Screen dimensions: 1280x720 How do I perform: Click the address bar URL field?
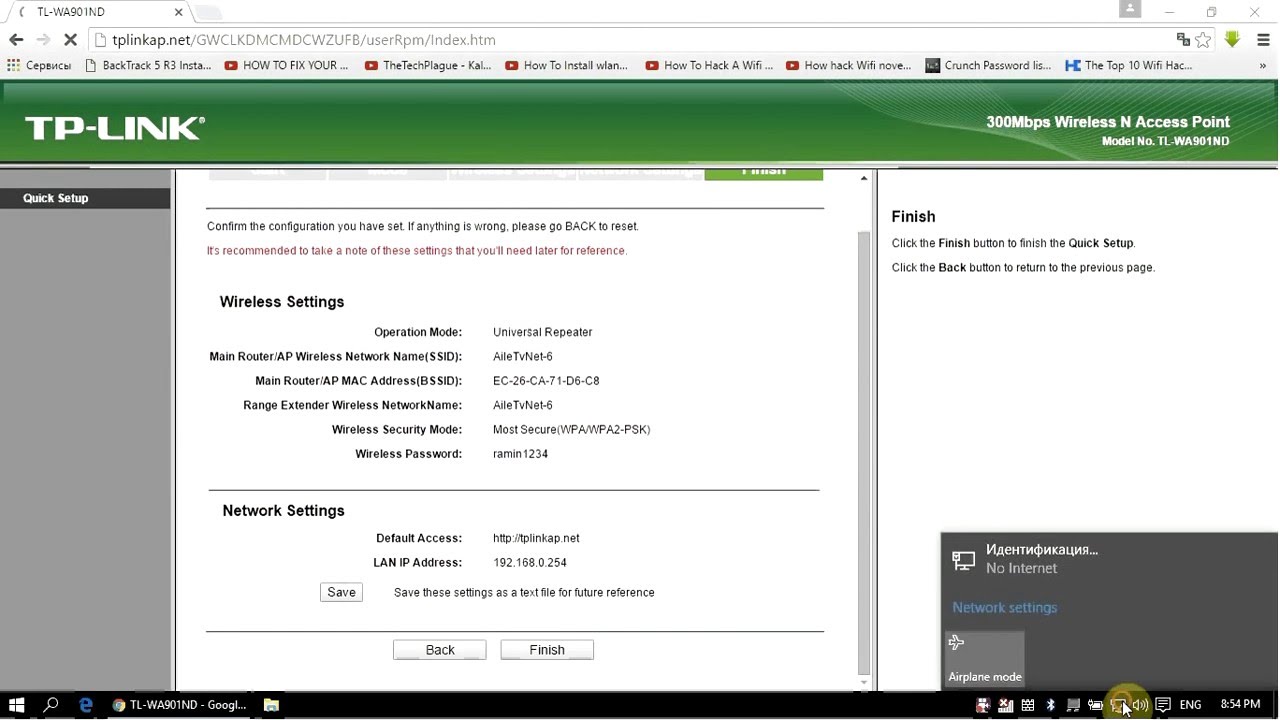630,40
